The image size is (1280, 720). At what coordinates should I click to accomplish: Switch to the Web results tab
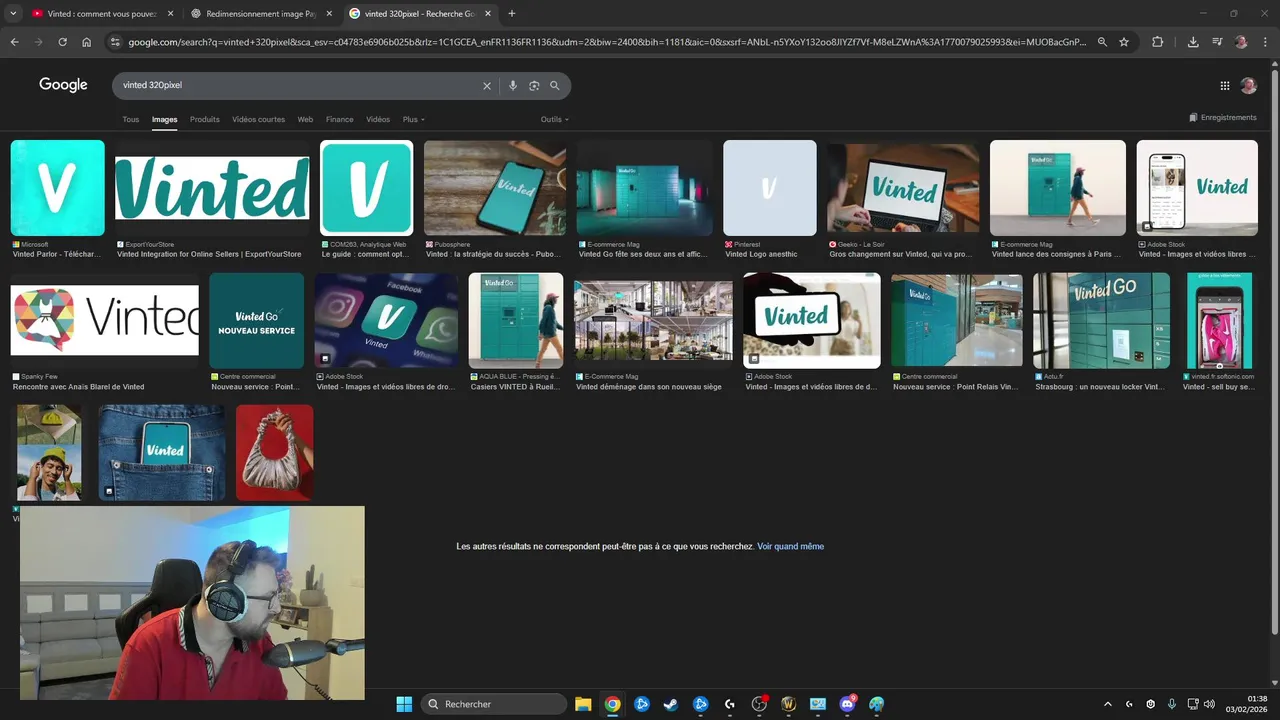coord(305,119)
